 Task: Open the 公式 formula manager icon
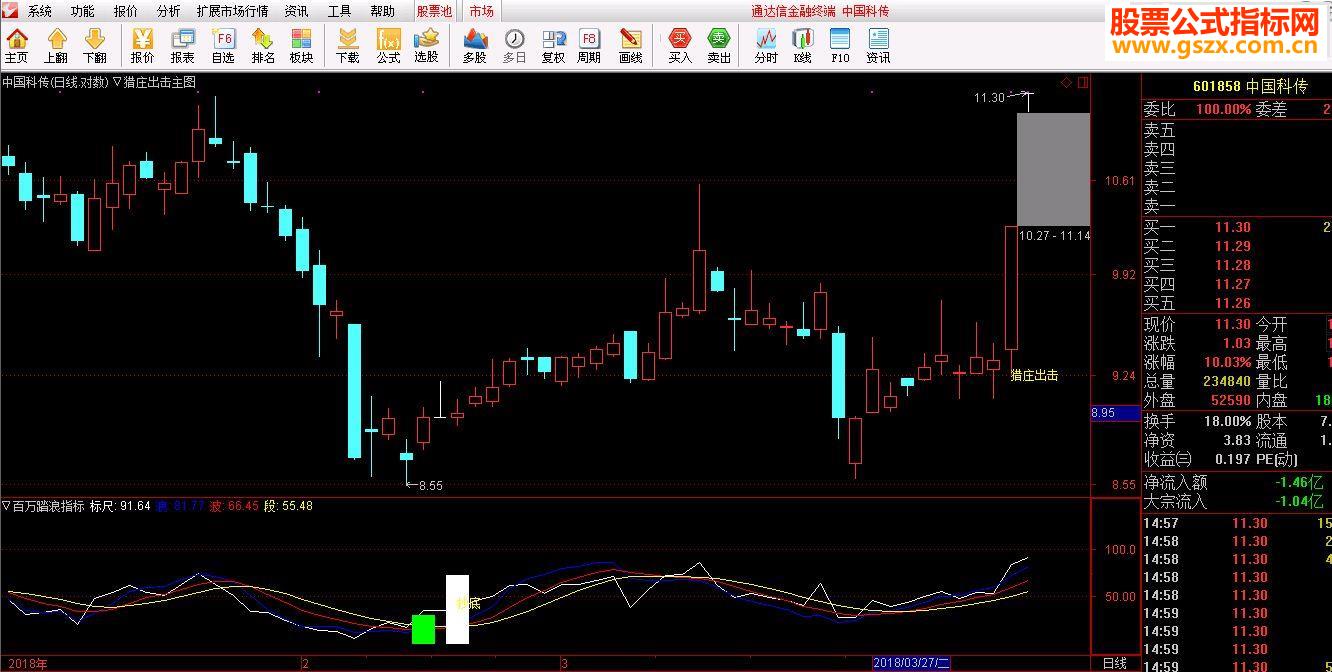pyautogui.click(x=388, y=46)
